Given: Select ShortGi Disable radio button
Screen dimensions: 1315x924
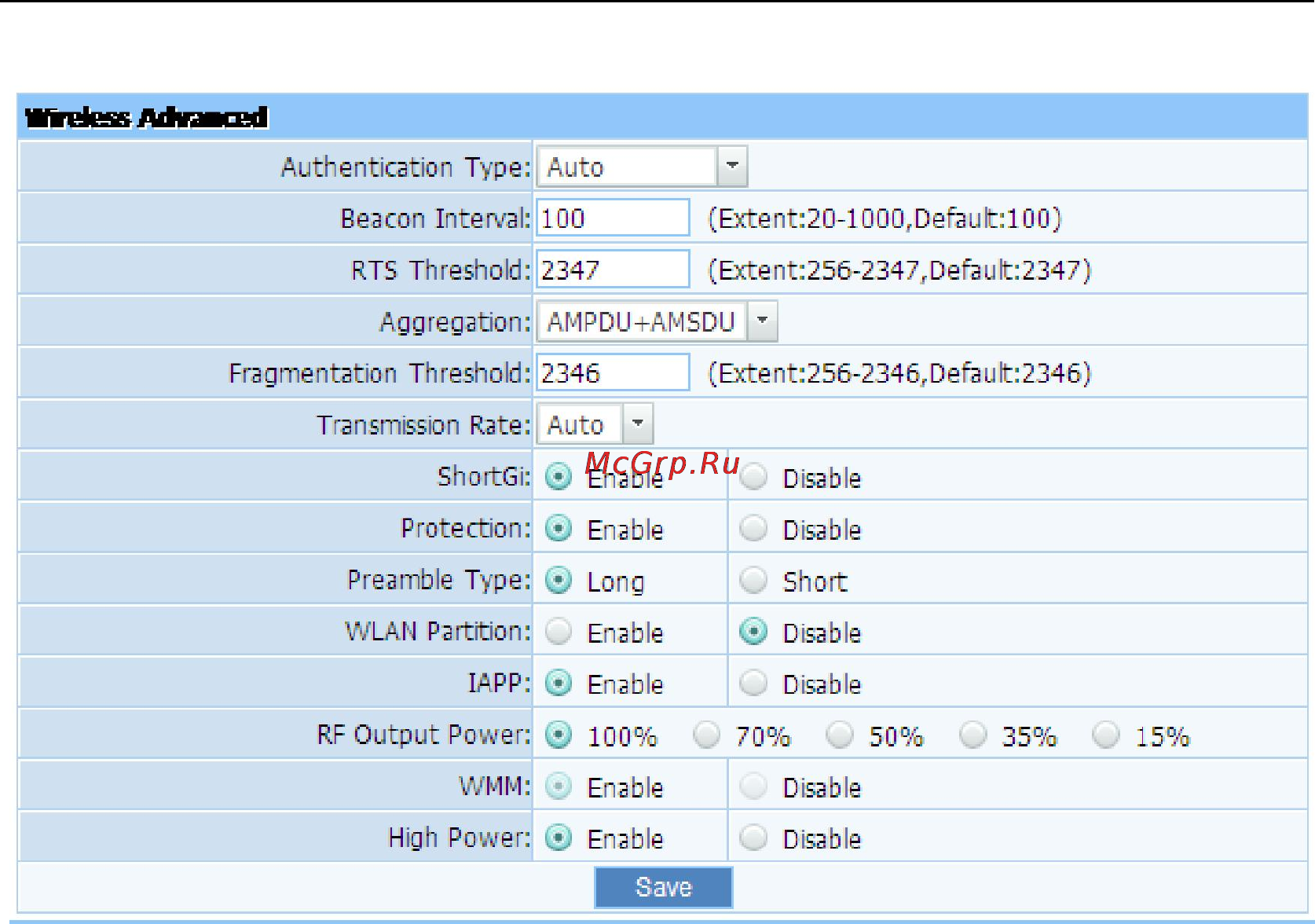Looking at the screenshot, I should (754, 476).
